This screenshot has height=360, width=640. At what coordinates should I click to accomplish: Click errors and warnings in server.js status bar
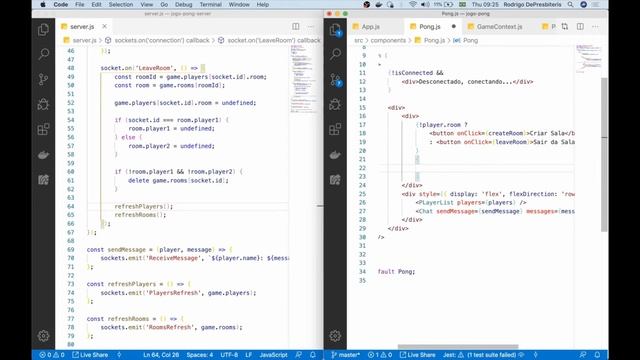coord(52,355)
